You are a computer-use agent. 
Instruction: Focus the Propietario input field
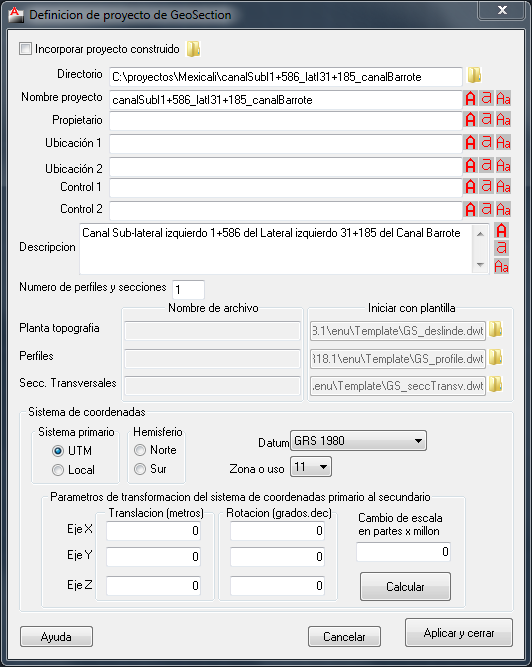286,121
